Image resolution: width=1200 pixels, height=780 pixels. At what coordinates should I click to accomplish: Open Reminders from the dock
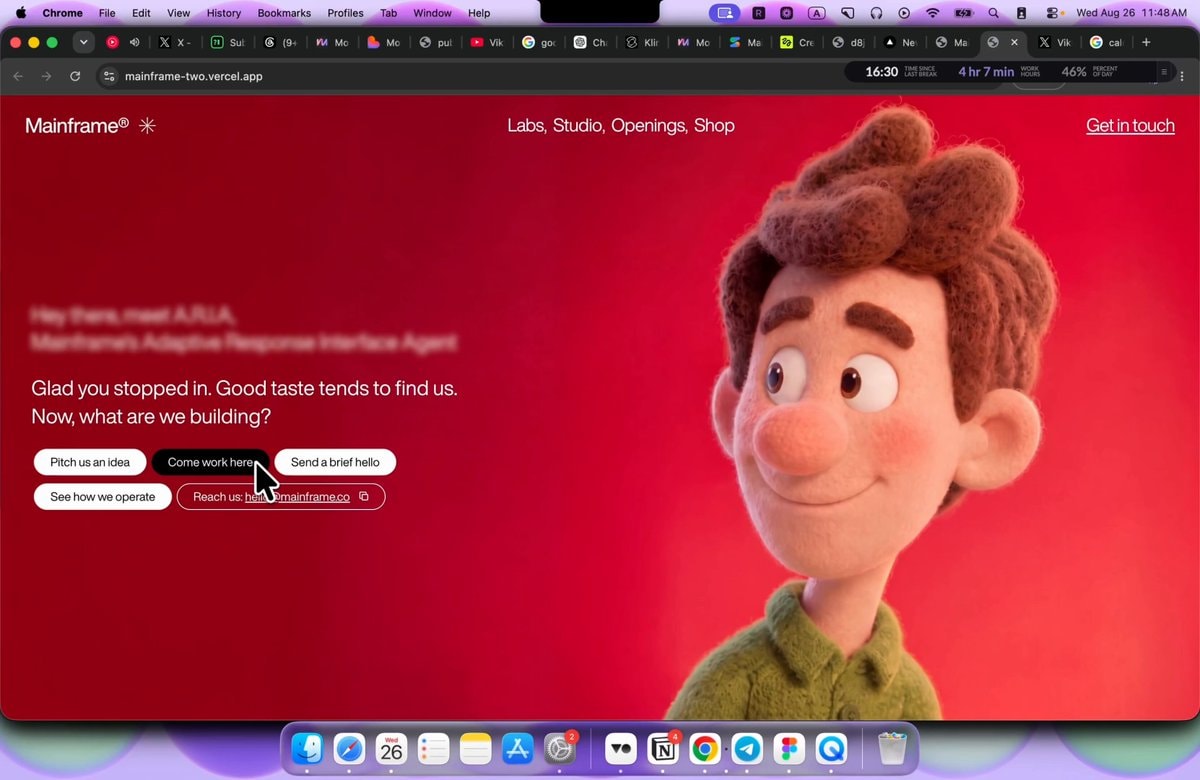coord(433,748)
